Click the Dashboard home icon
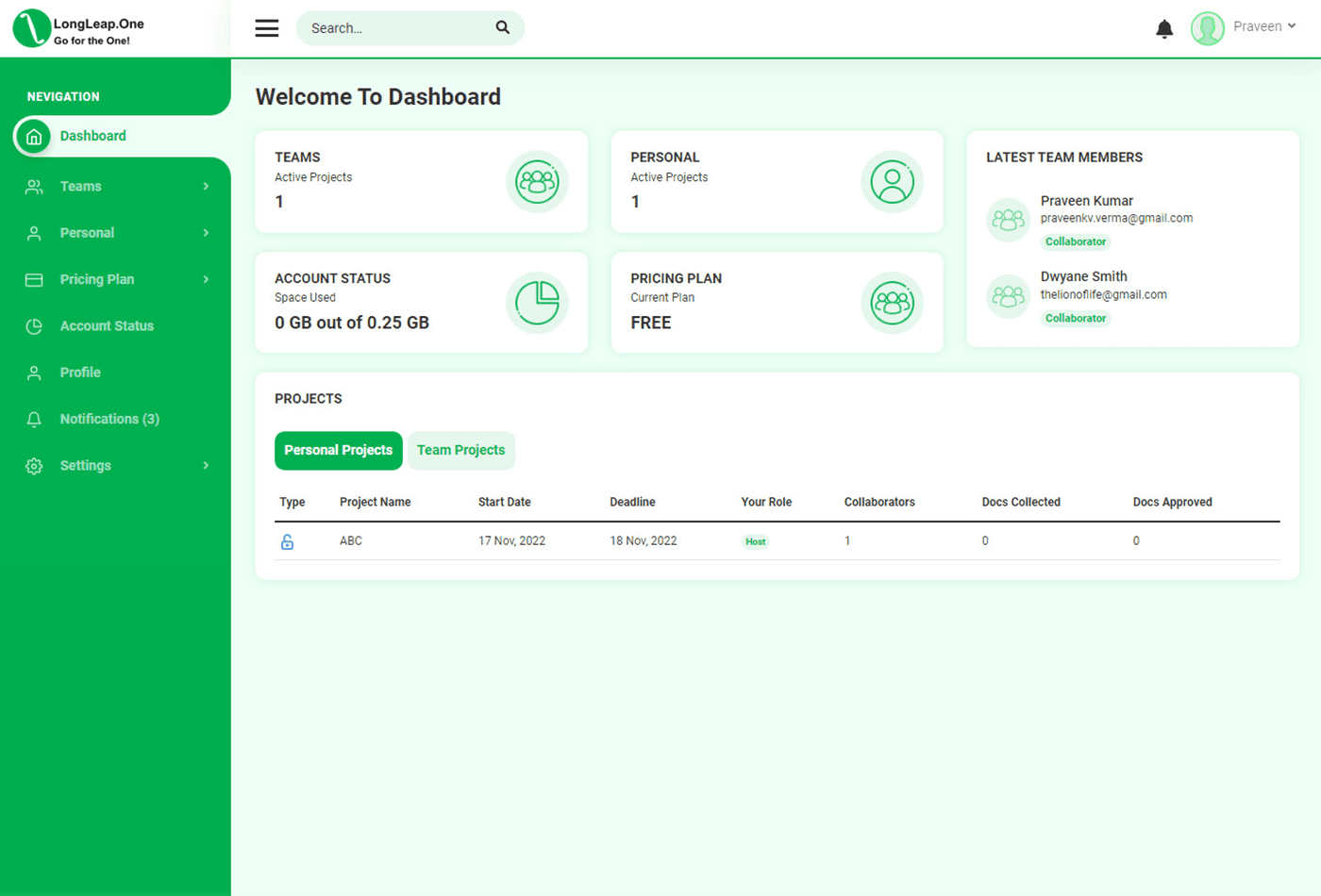This screenshot has height=896, width=1321. click(x=34, y=137)
